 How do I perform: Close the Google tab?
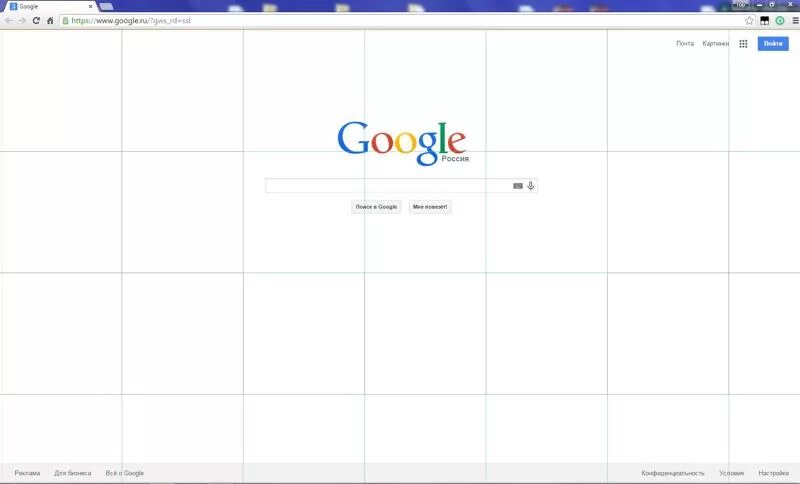point(90,7)
